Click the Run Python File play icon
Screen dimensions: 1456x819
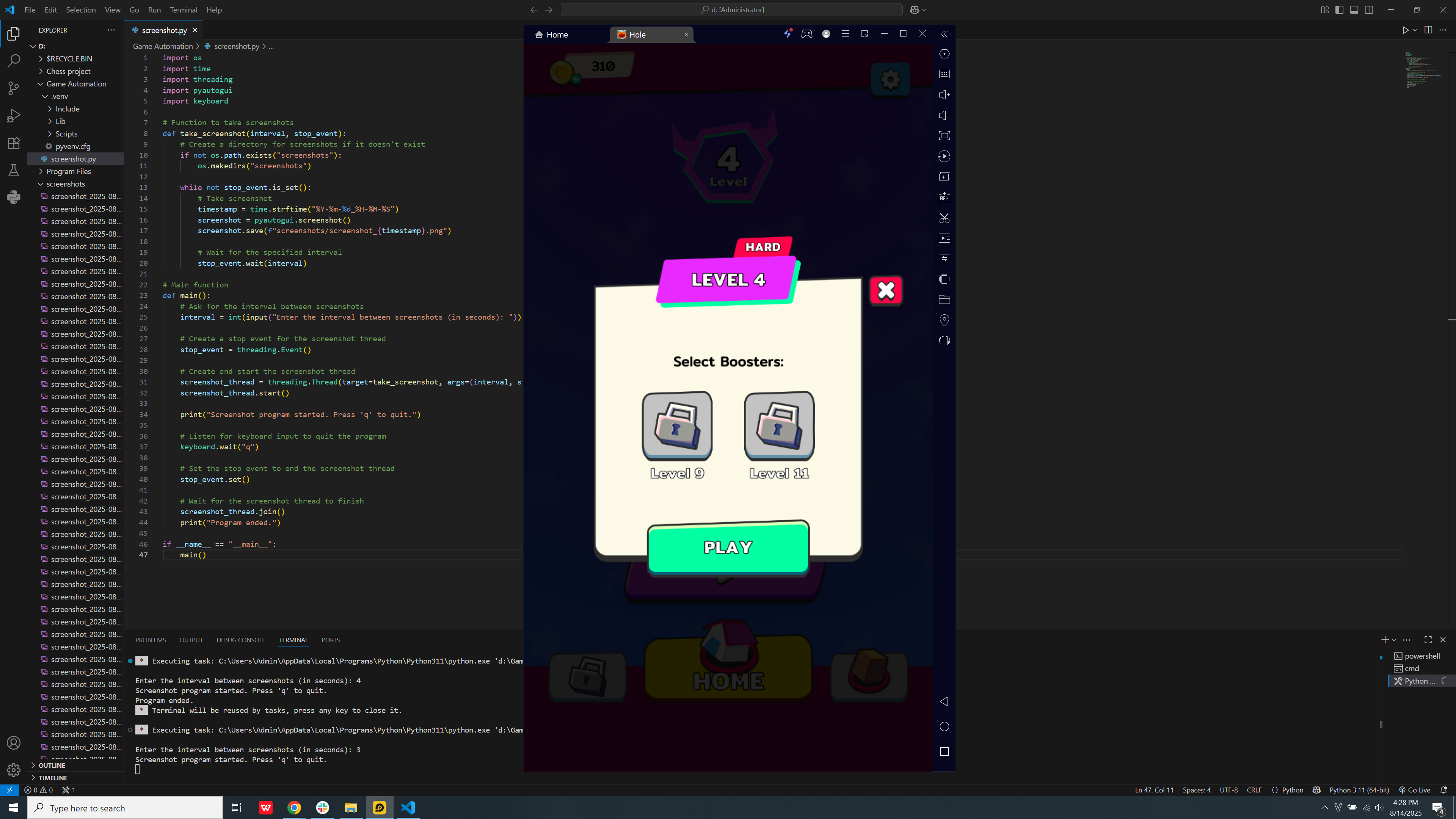click(x=1404, y=30)
